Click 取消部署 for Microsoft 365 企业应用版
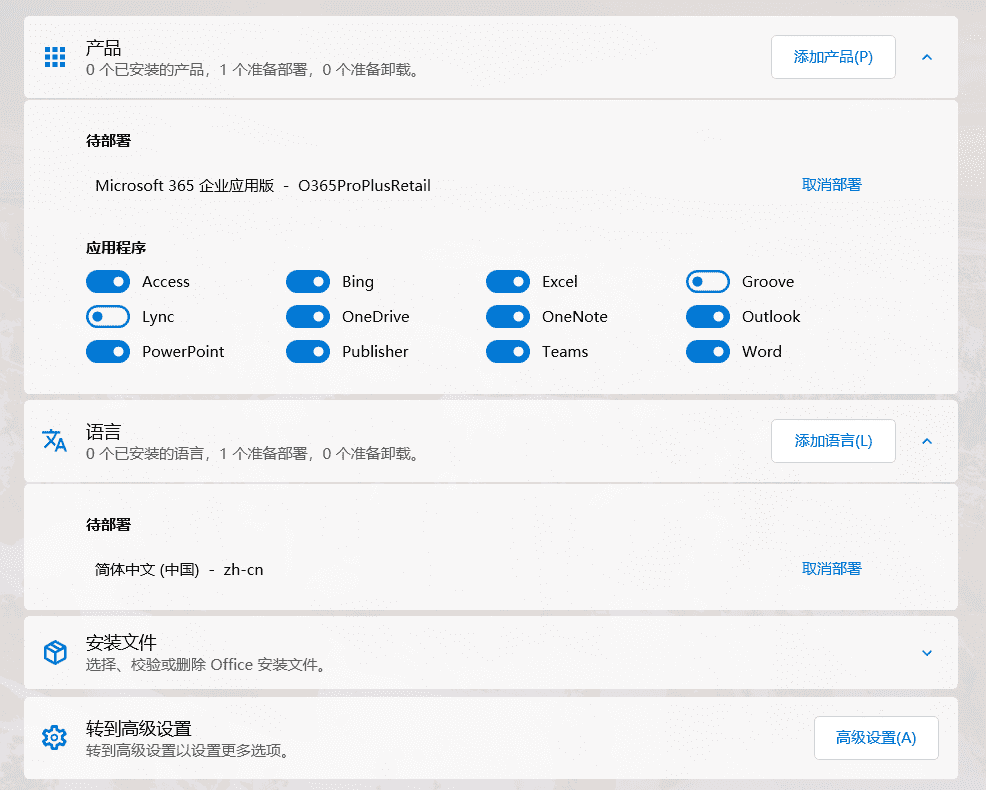986x790 pixels. 832,185
